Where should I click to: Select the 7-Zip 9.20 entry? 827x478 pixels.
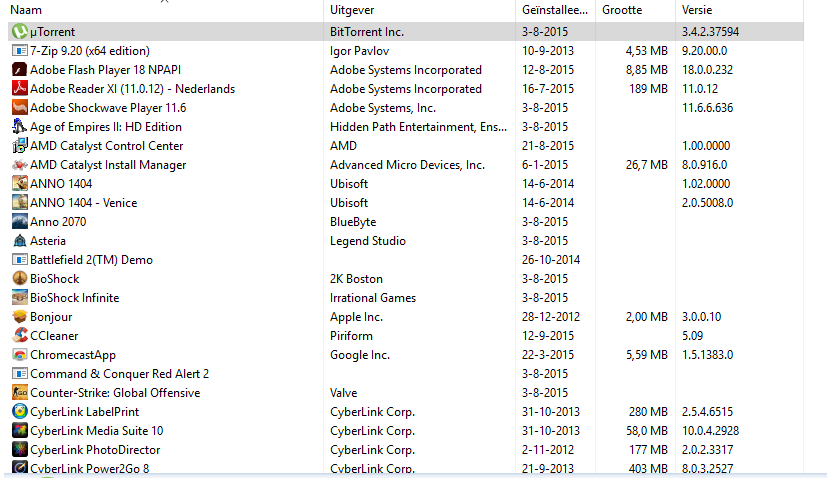[x=406, y=51]
